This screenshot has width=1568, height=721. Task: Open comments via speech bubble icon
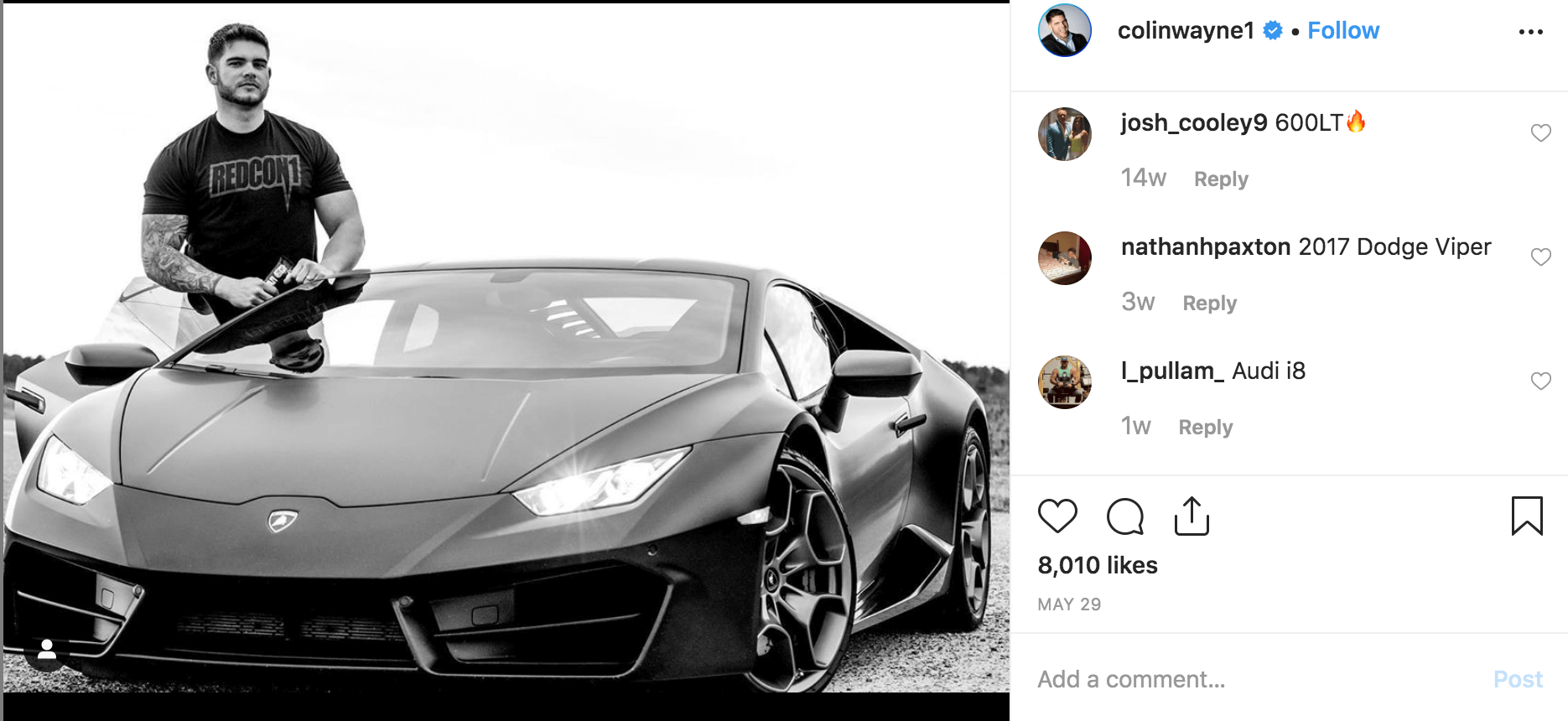[1124, 516]
